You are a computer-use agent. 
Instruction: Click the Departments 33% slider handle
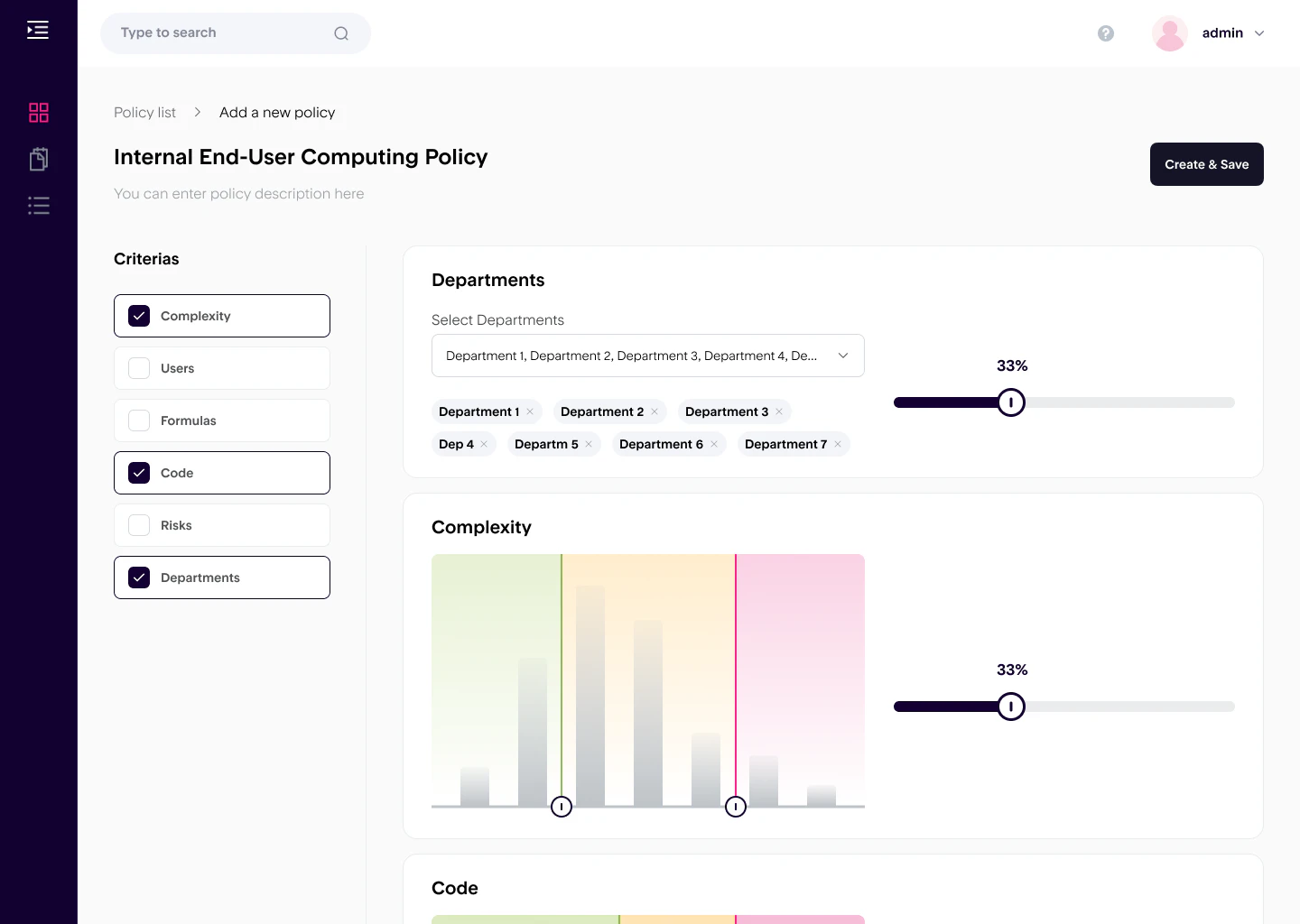(1011, 402)
